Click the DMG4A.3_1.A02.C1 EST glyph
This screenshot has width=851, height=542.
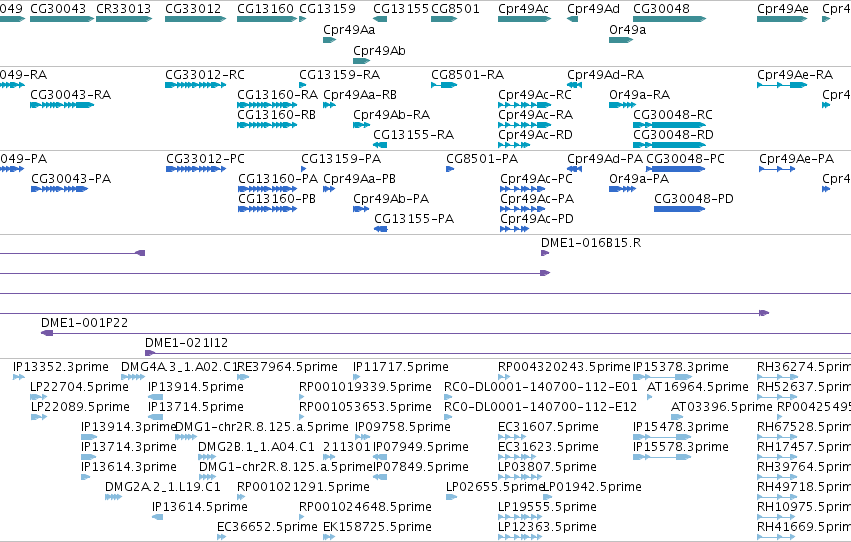pos(133,377)
